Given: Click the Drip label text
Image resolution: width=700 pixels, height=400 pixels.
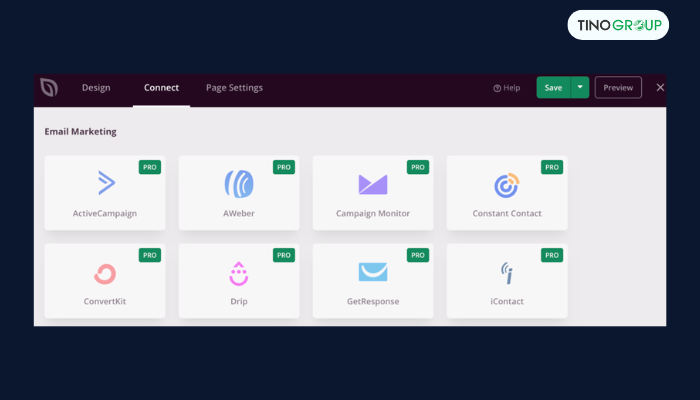Looking at the screenshot, I should tap(239, 301).
